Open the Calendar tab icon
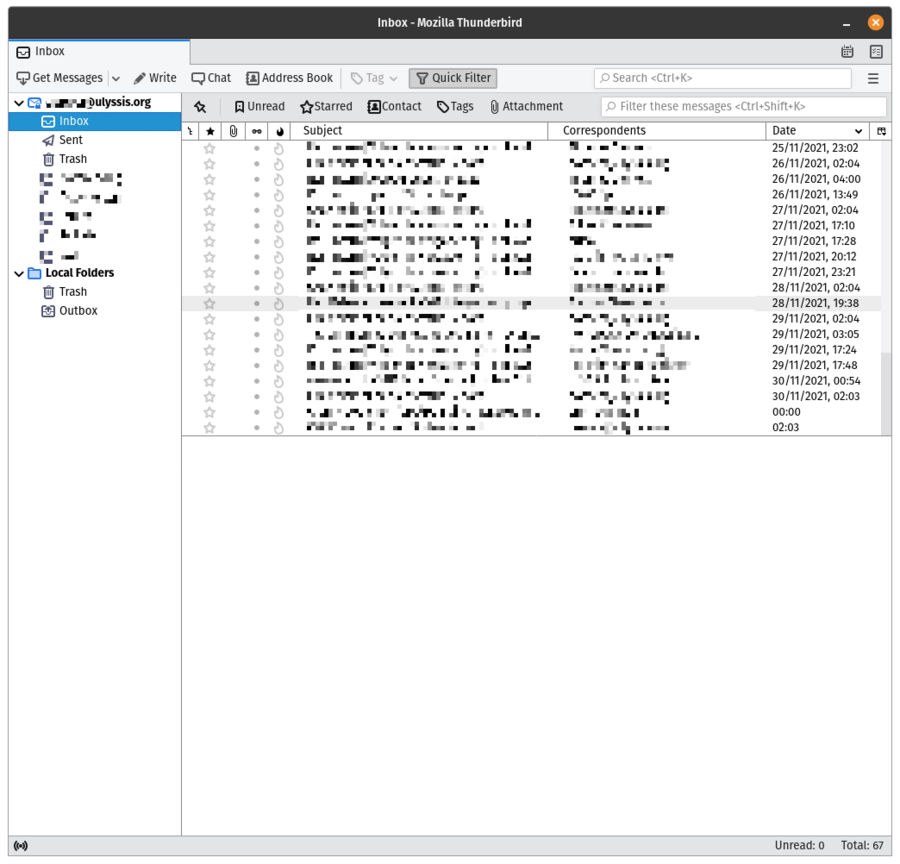The image size is (900, 864). click(847, 51)
